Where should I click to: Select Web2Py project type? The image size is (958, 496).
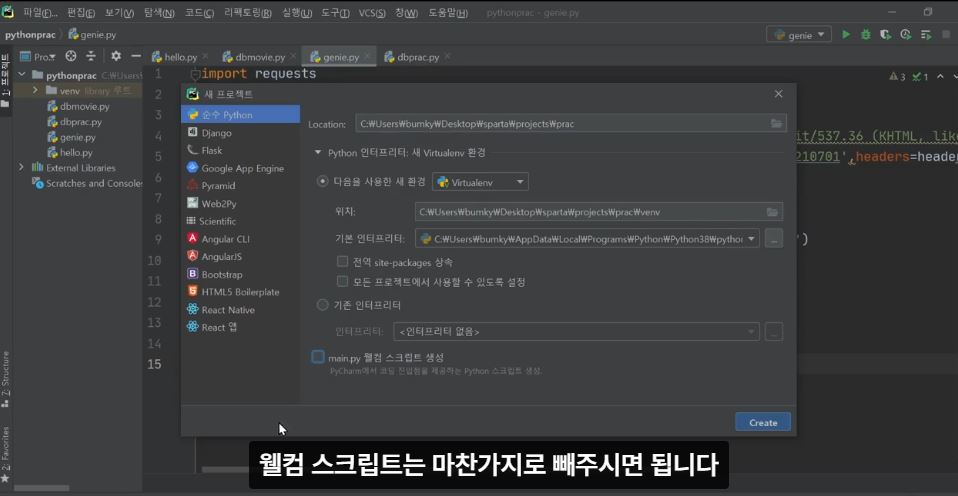240,203
